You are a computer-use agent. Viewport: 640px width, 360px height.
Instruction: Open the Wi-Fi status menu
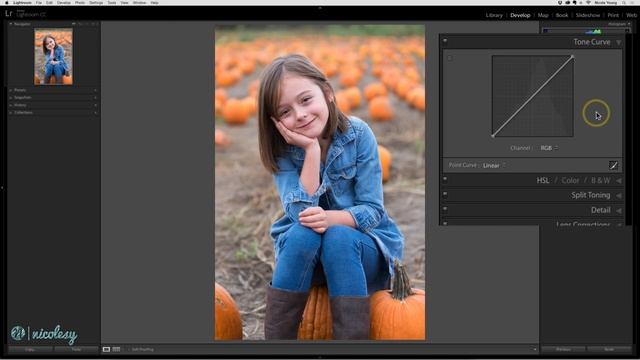pos(588,2)
